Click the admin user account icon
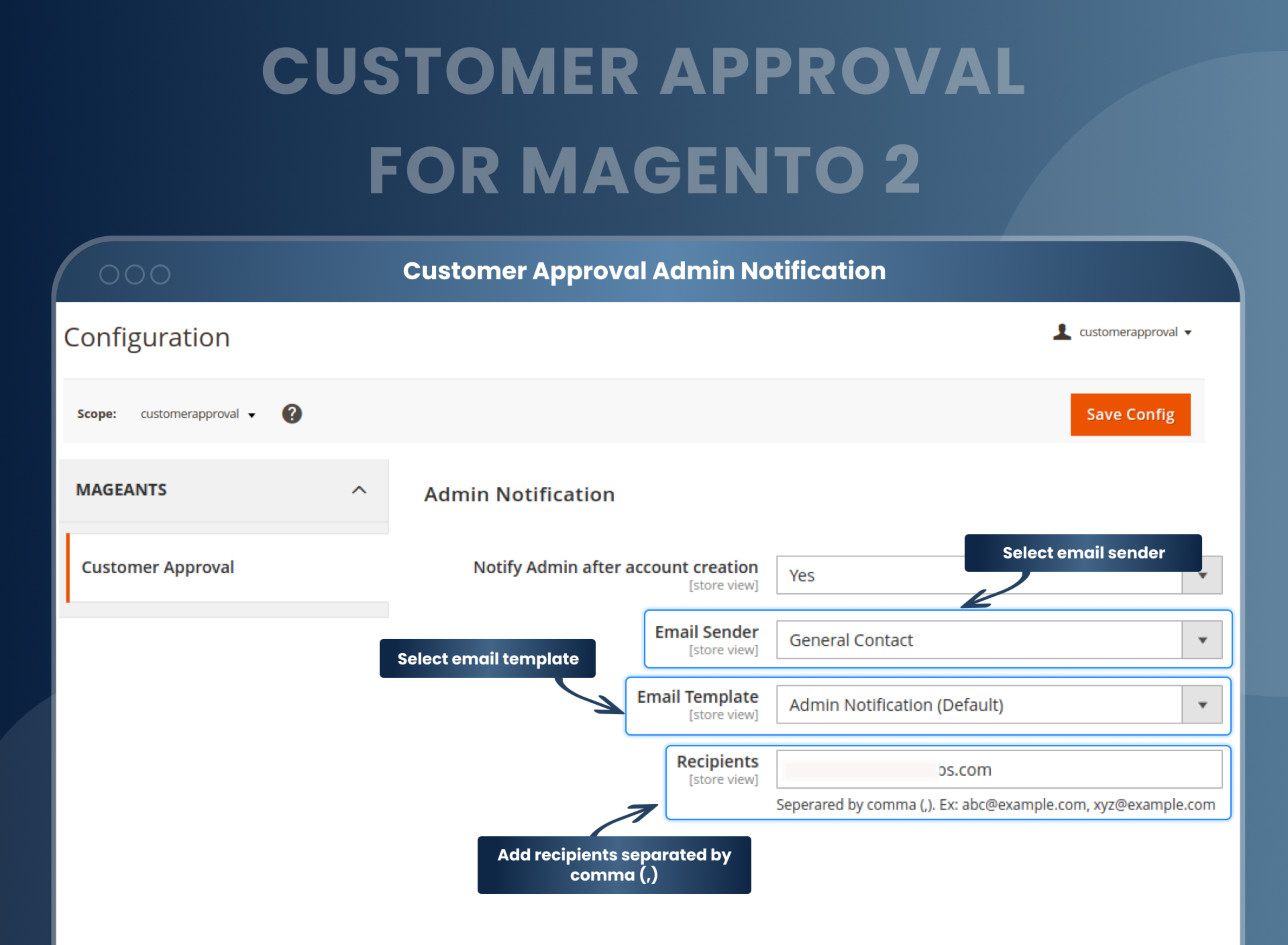This screenshot has width=1288, height=945. (x=1062, y=332)
